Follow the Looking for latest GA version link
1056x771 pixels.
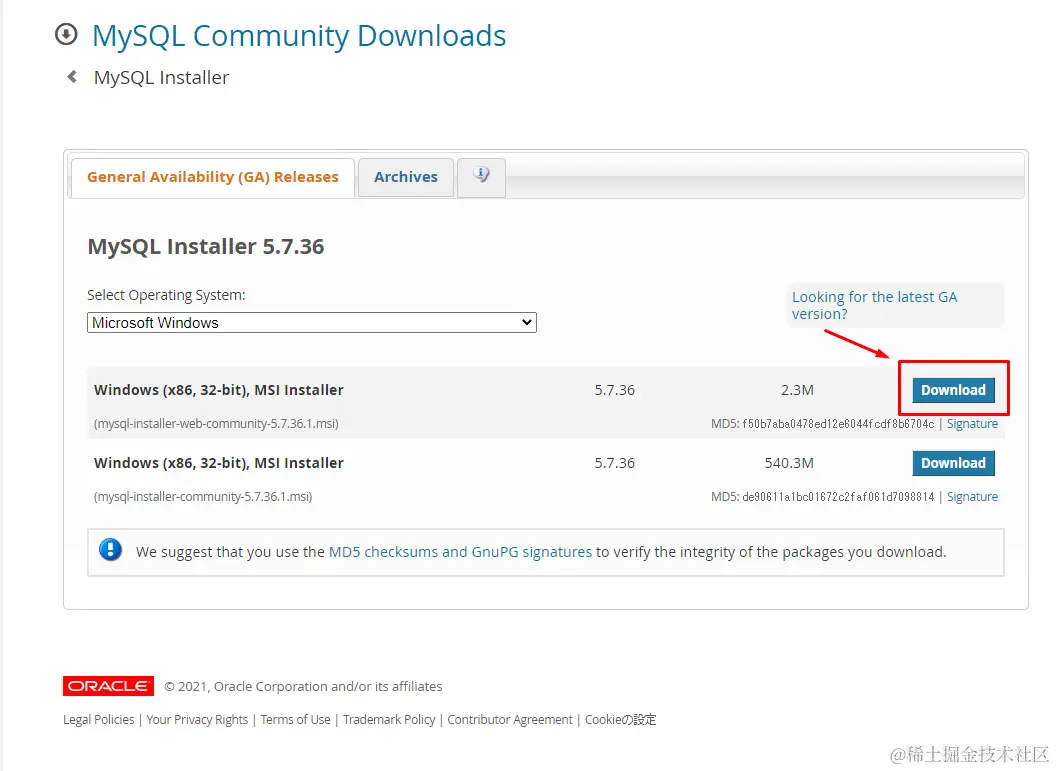pyautogui.click(x=874, y=305)
